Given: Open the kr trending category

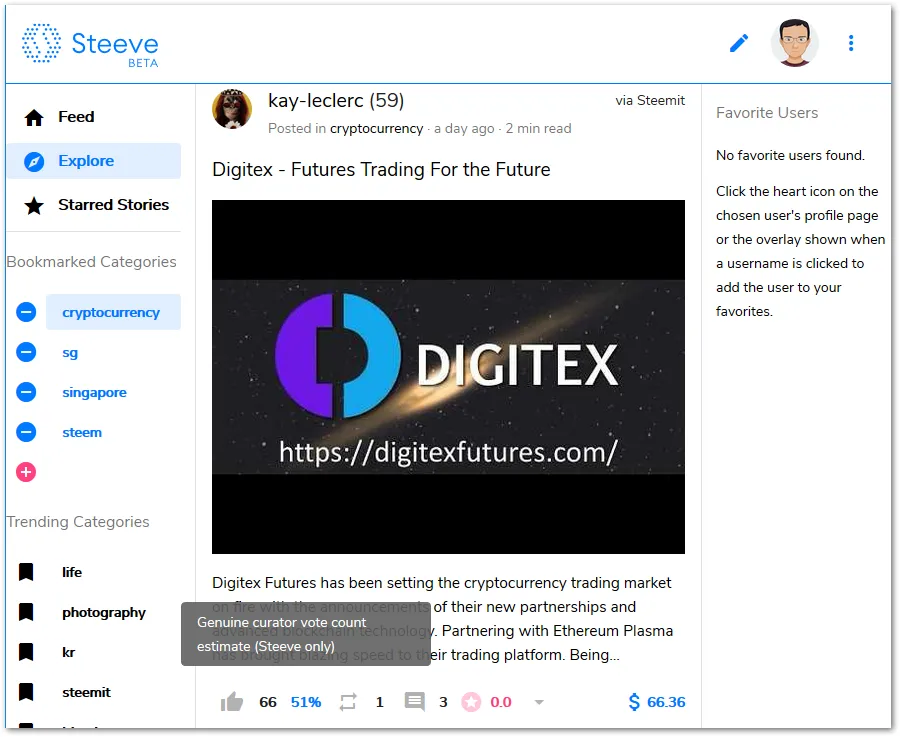Looking at the screenshot, I should [68, 653].
